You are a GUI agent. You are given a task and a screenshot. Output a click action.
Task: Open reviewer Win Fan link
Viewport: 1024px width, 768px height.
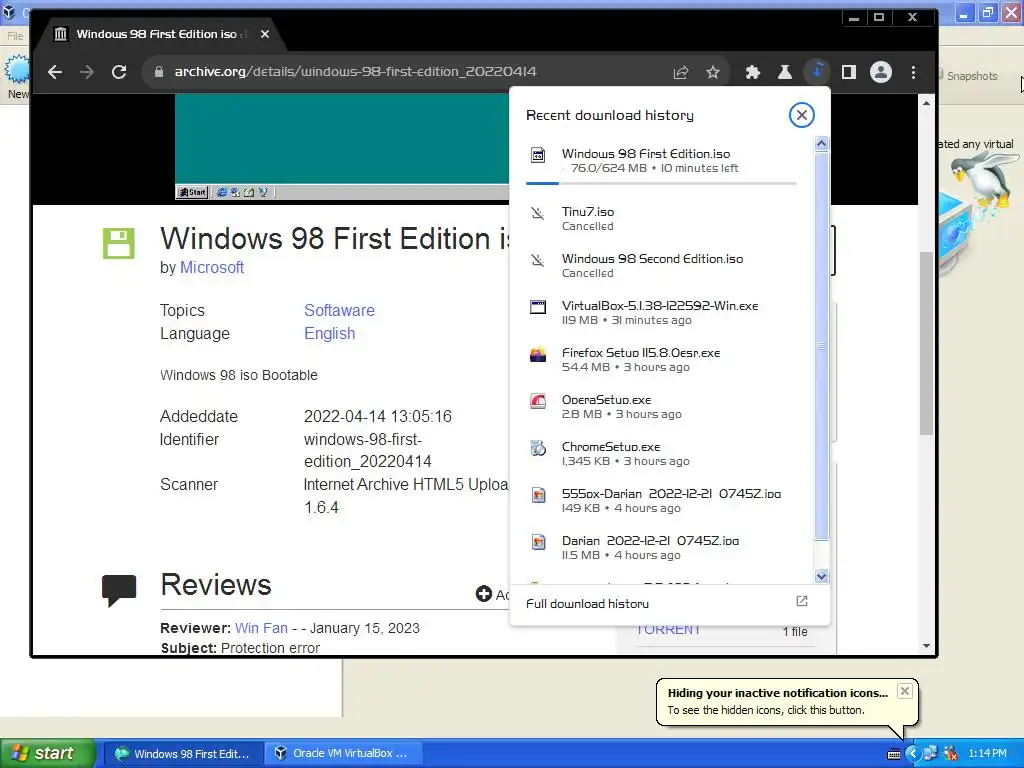tap(261, 628)
